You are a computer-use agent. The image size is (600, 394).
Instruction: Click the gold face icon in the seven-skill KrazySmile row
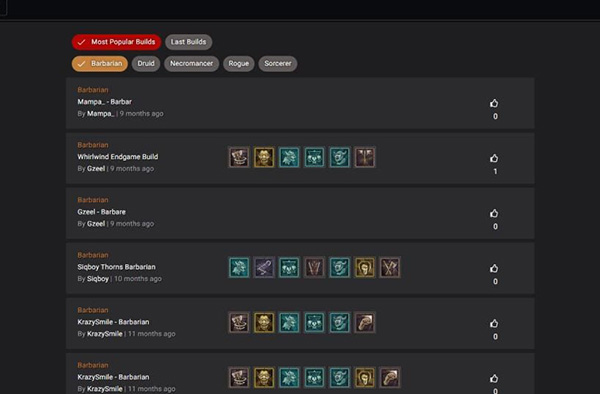365,378
